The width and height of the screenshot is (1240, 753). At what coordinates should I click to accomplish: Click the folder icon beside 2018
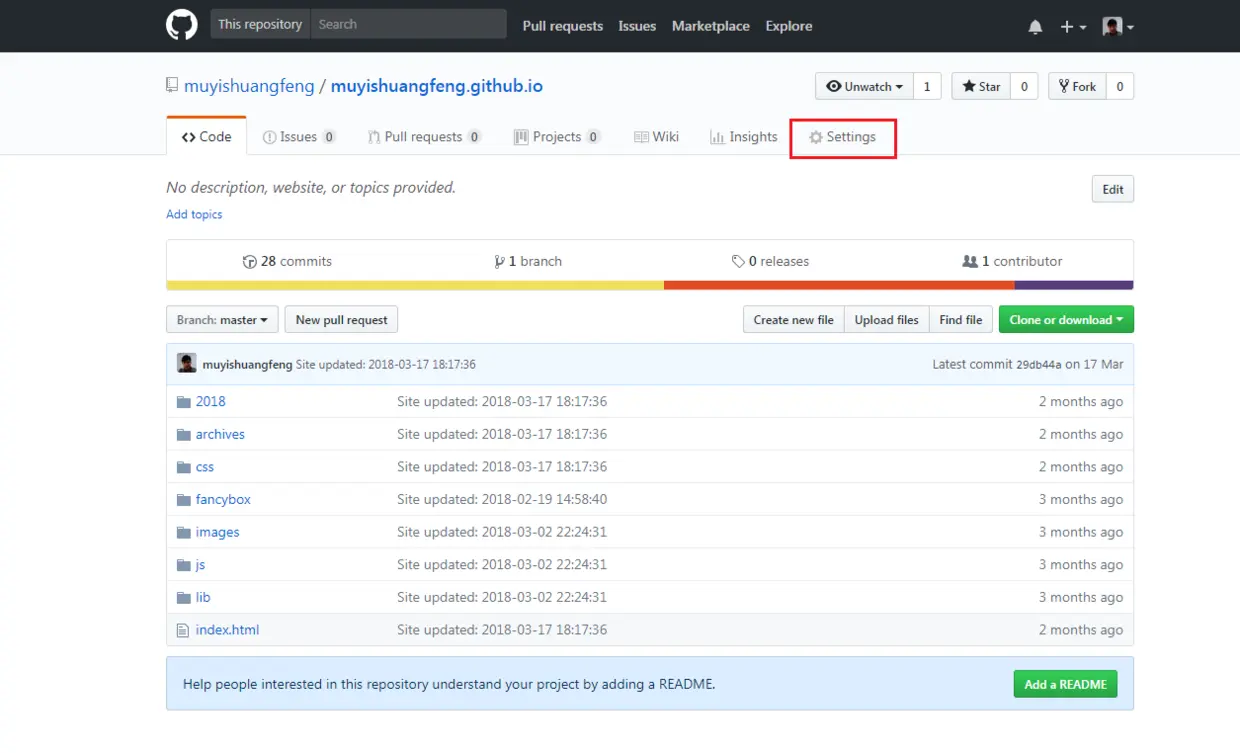tap(183, 402)
